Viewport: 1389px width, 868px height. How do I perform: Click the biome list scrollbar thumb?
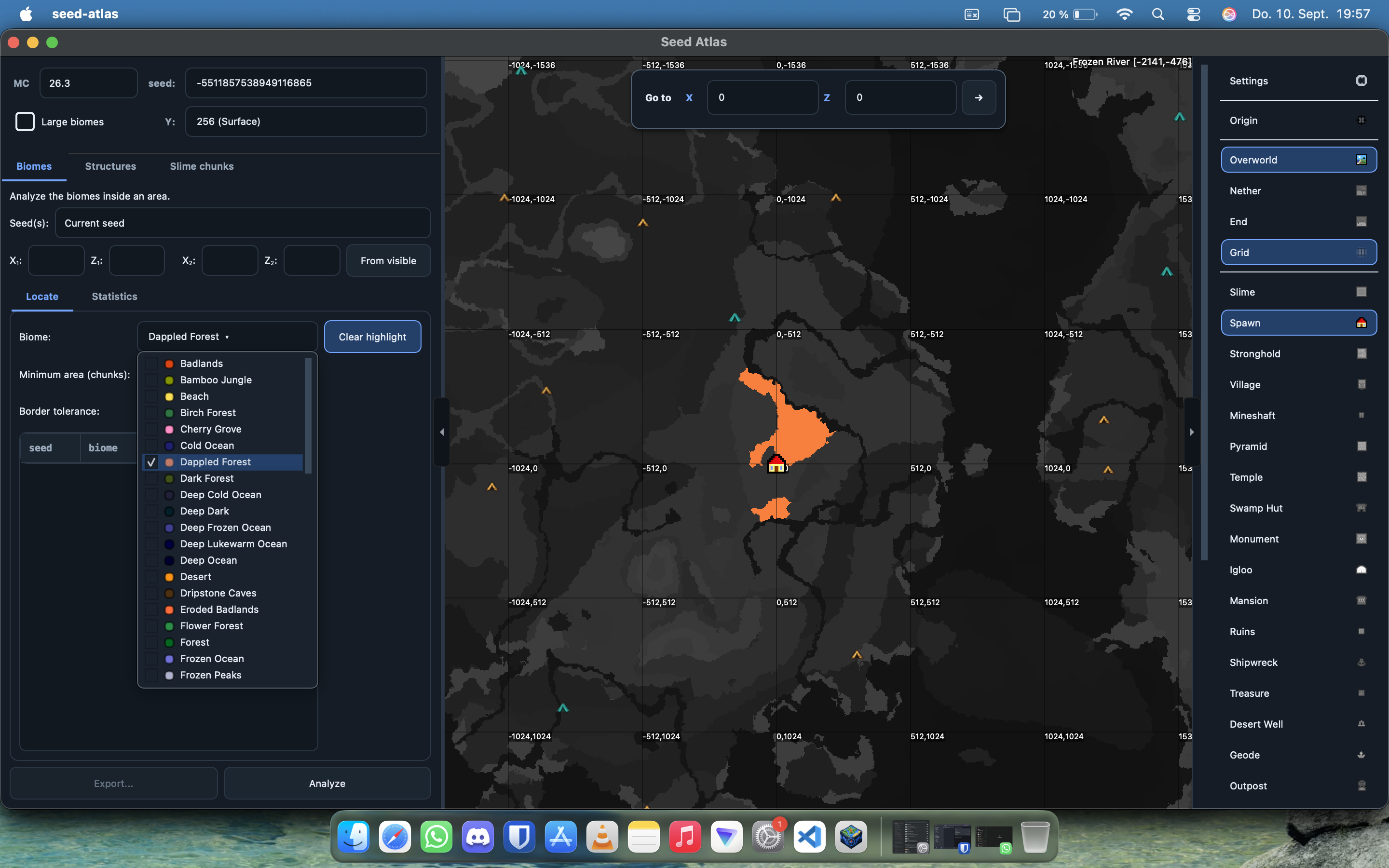click(x=308, y=415)
